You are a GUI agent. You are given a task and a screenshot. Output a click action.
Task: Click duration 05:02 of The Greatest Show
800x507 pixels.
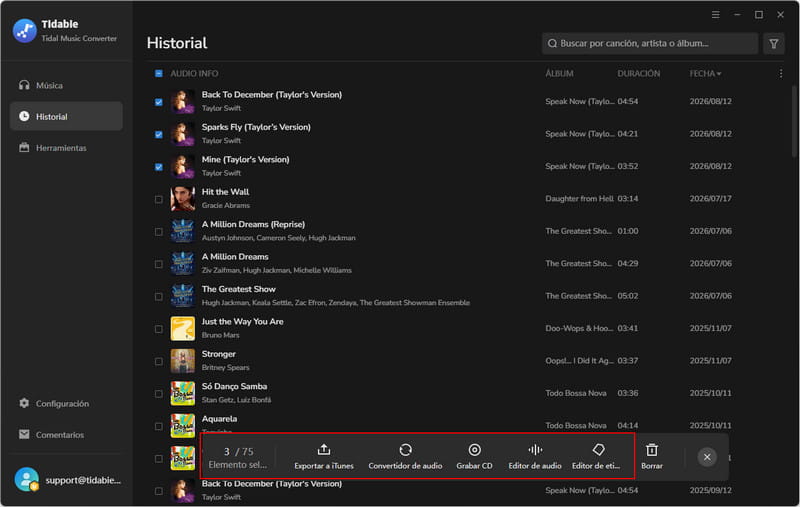tap(628, 296)
